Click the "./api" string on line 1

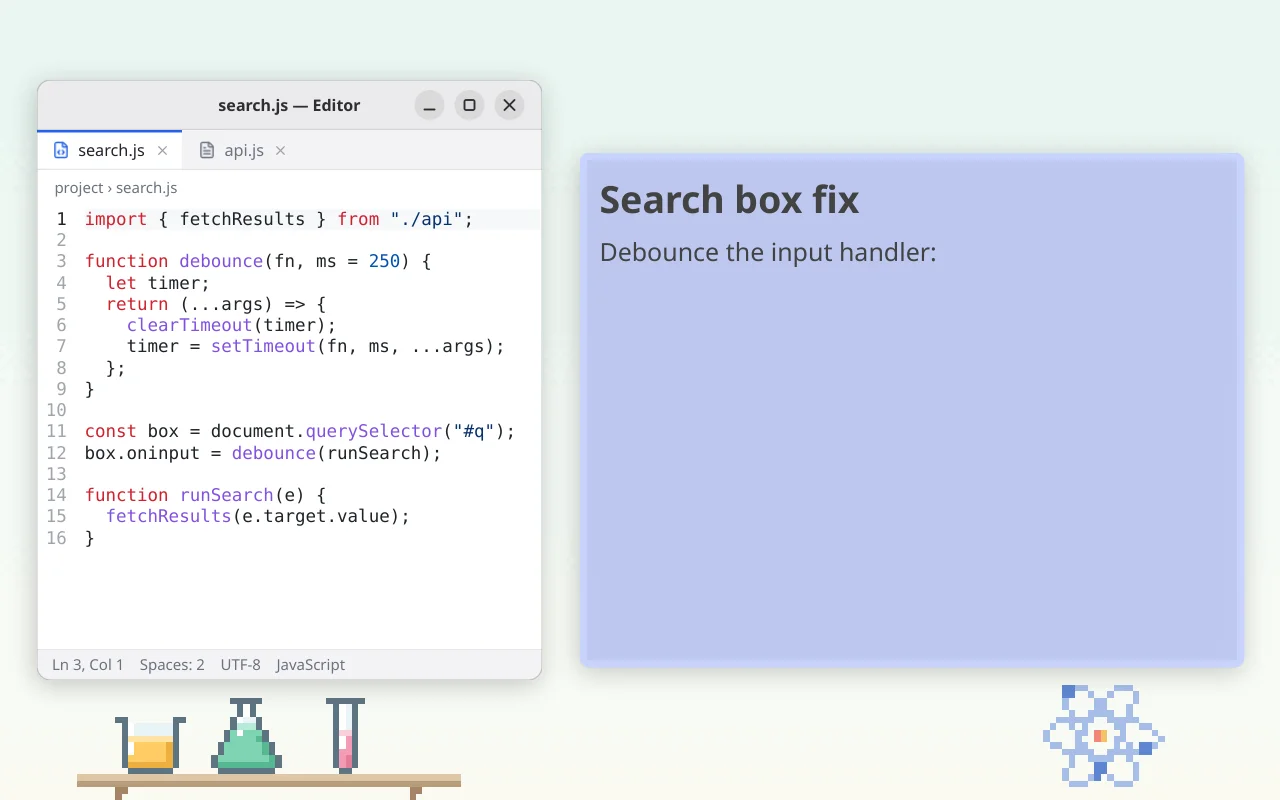pos(427,219)
